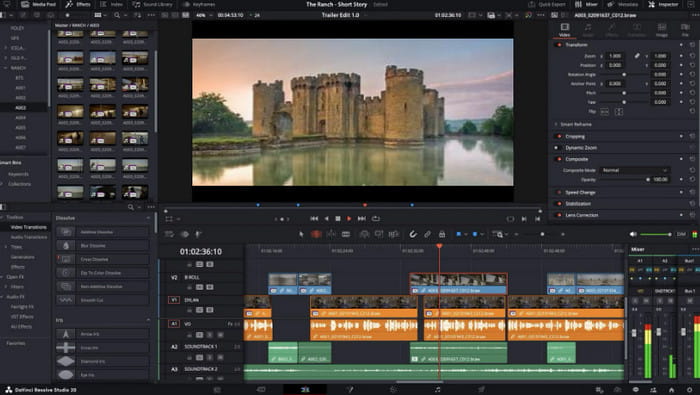Toggle the Transform section enable switch
700x395 pixels.
point(558,45)
